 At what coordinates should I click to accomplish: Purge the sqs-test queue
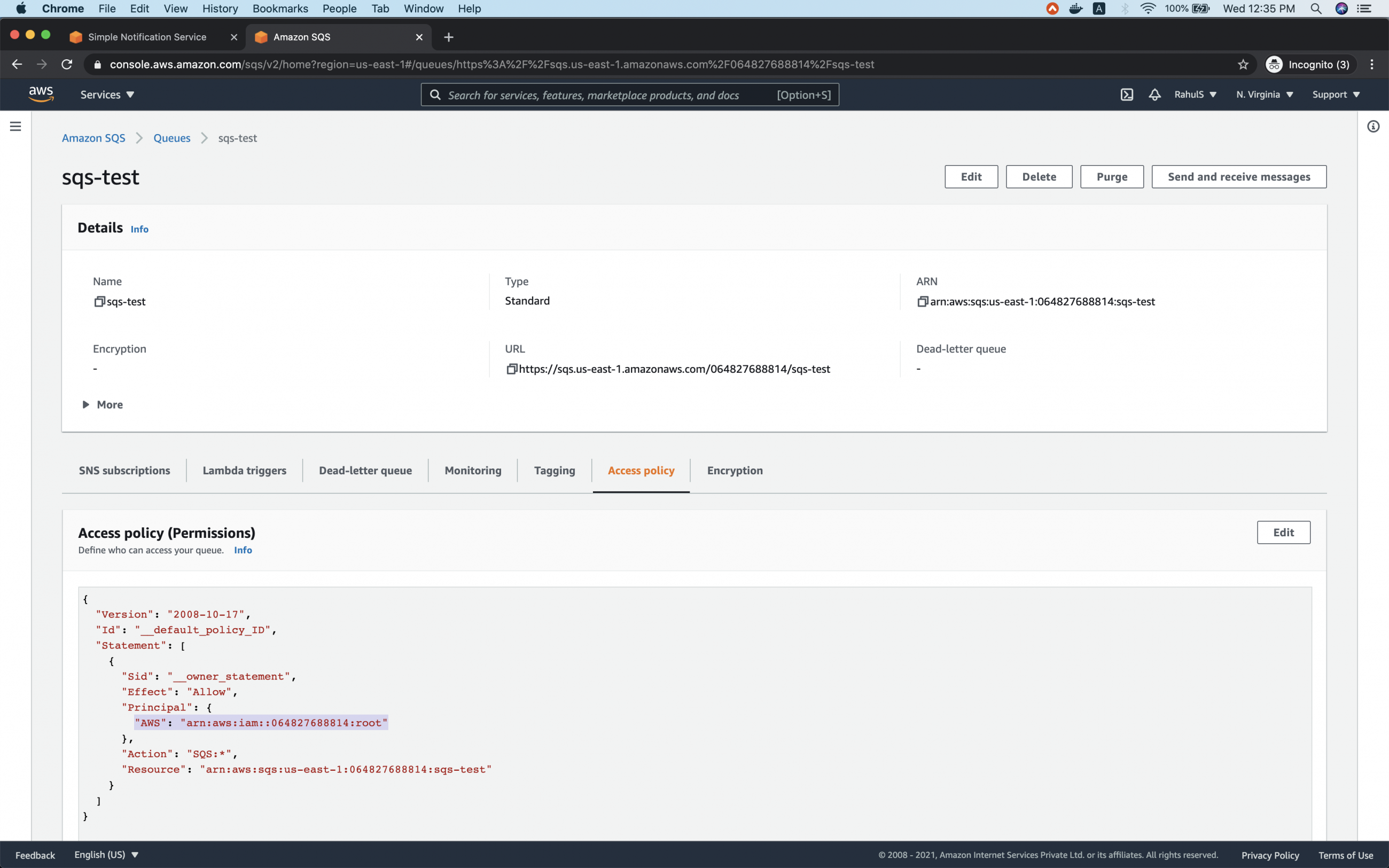1111,177
